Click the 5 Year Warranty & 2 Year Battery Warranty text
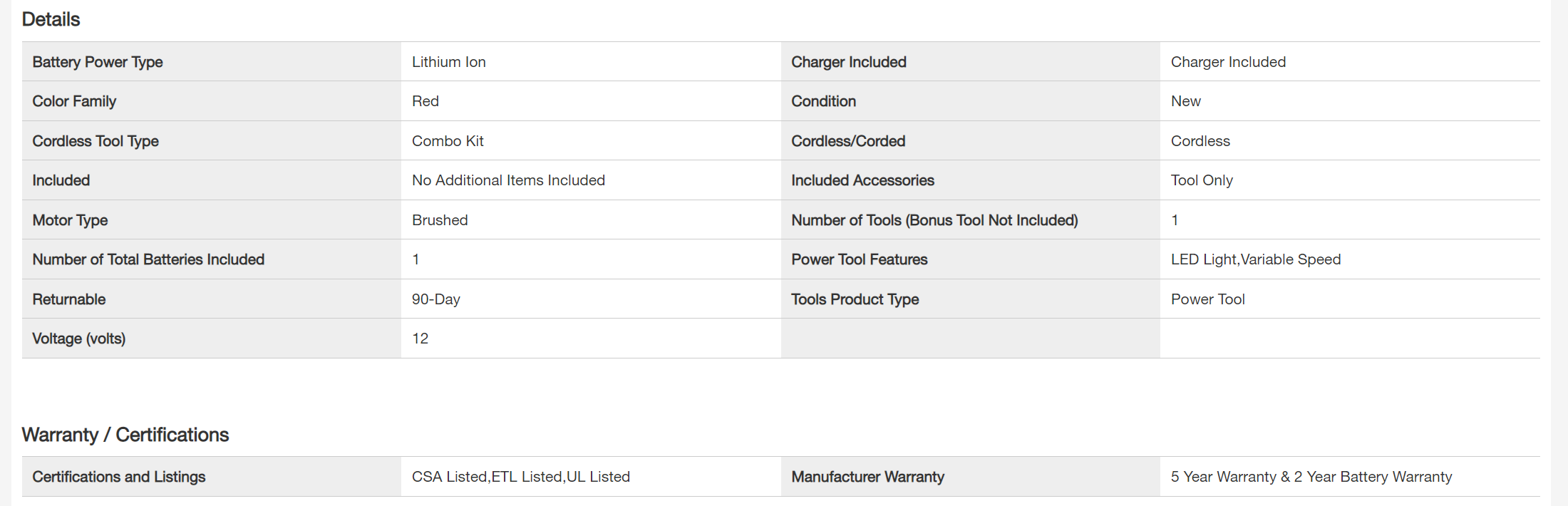The width and height of the screenshot is (1568, 506). [x=1311, y=477]
